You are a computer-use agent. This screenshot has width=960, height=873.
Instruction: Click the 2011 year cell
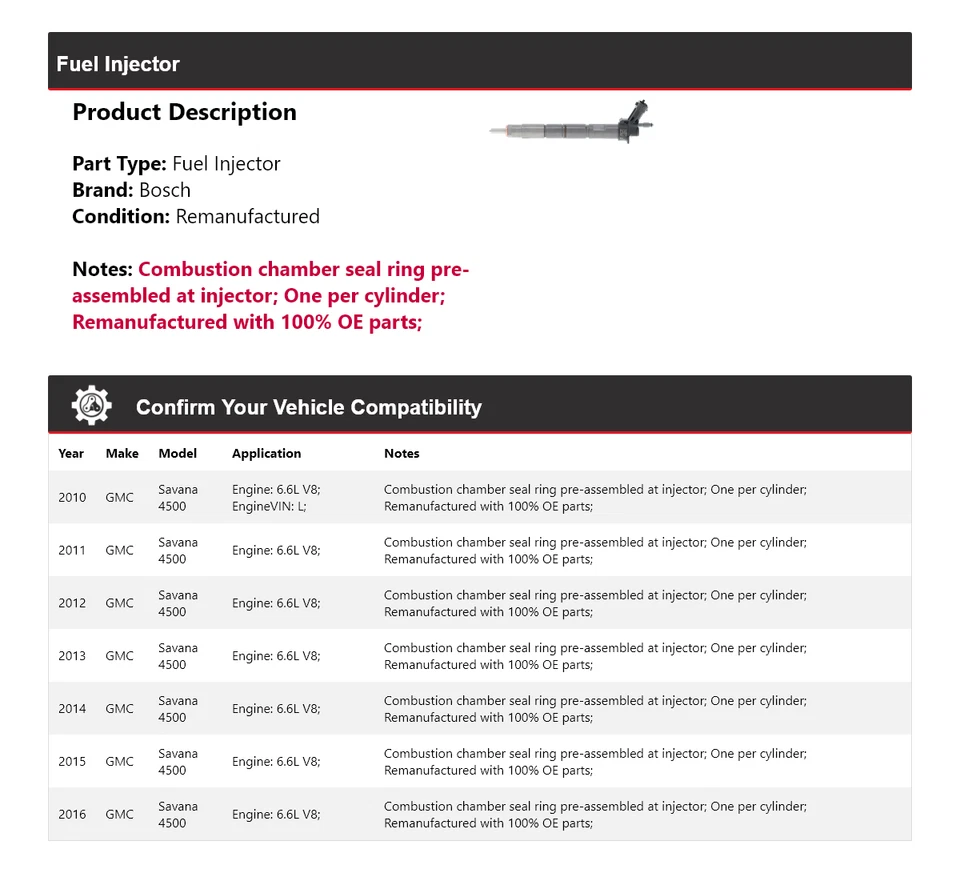(72, 550)
